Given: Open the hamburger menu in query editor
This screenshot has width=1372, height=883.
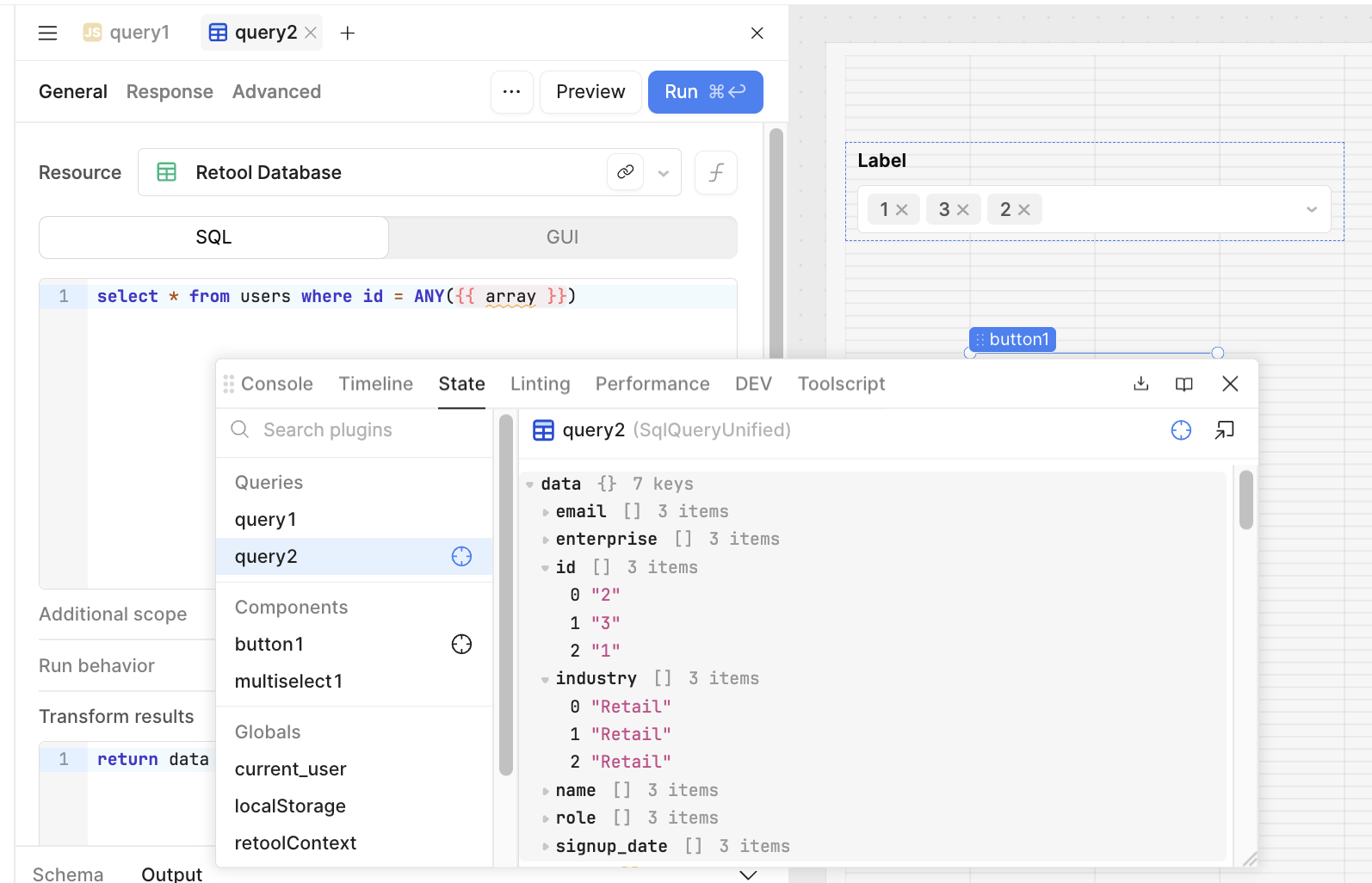Looking at the screenshot, I should [x=47, y=33].
